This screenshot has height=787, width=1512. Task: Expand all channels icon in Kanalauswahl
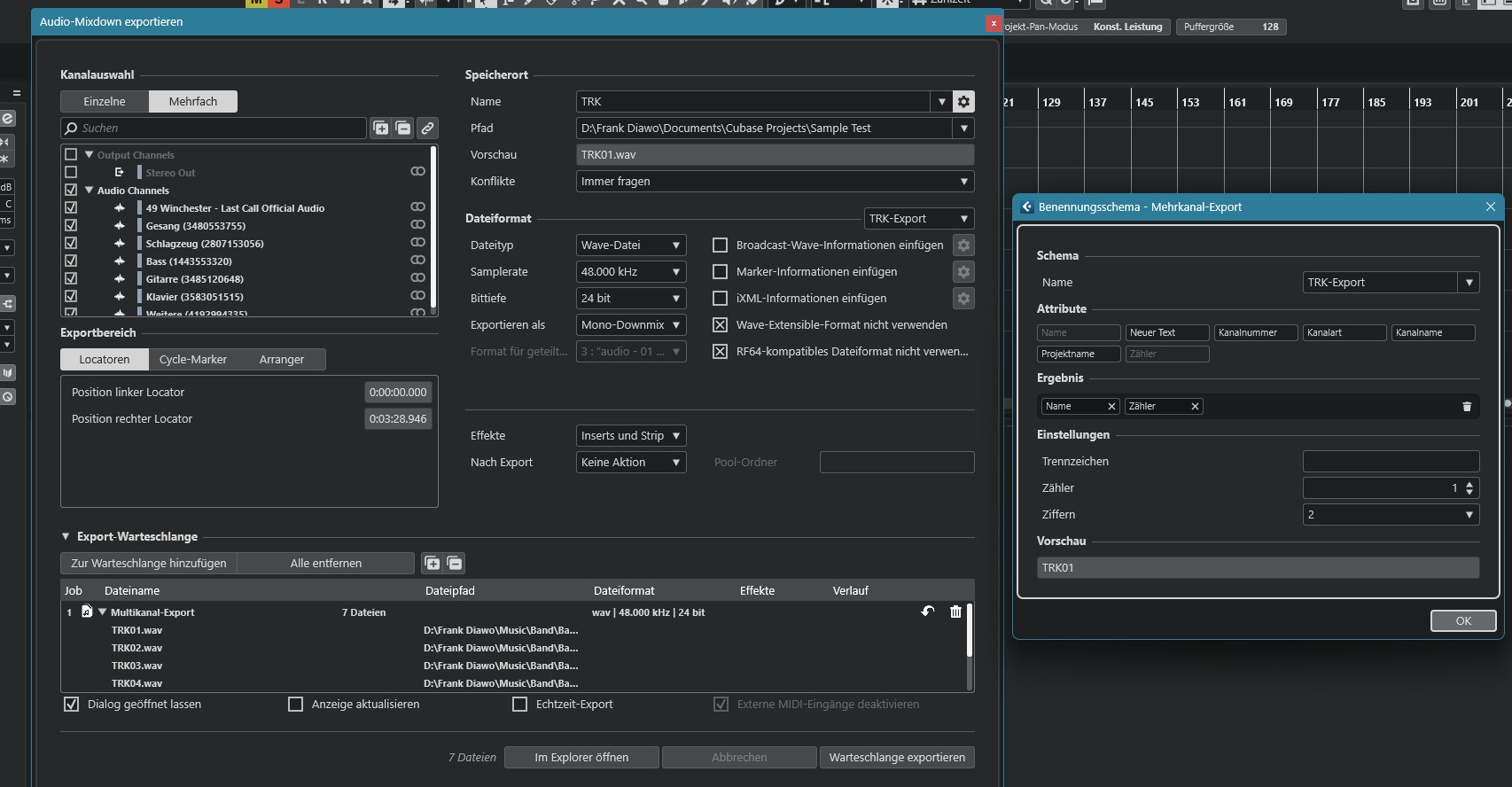(x=381, y=129)
